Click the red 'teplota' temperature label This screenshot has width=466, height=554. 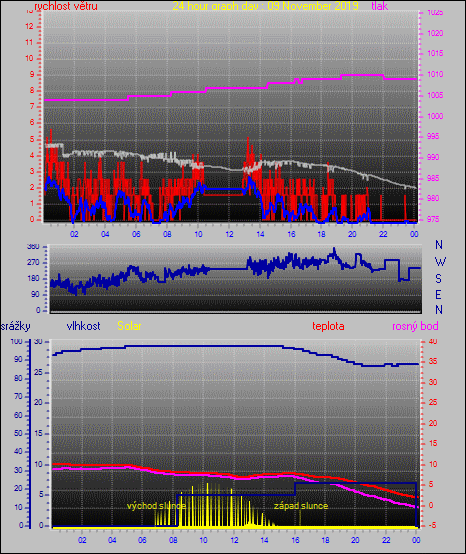pos(328,326)
